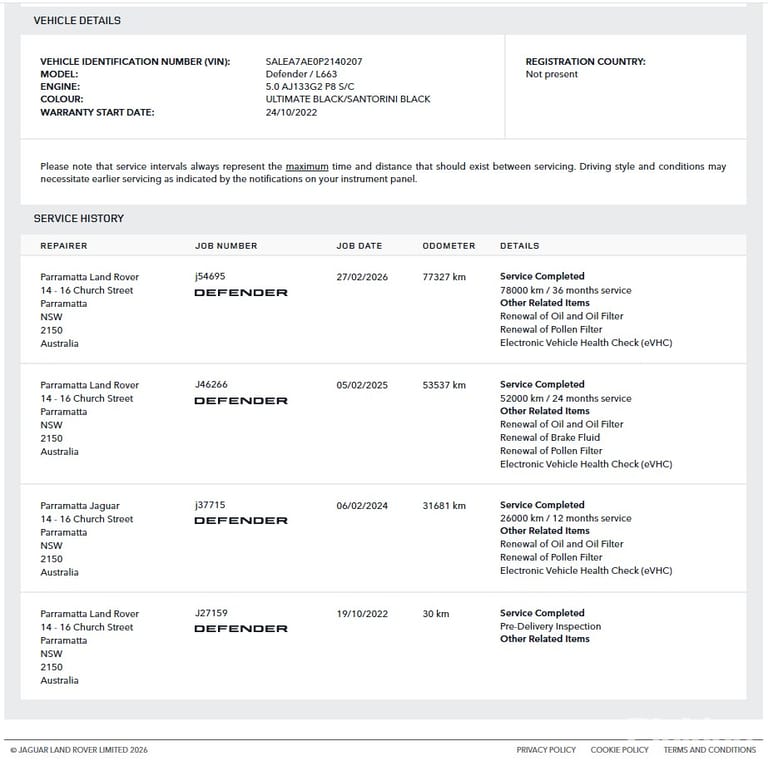Click the VEHICLE DETAILS section heading

(x=77, y=21)
